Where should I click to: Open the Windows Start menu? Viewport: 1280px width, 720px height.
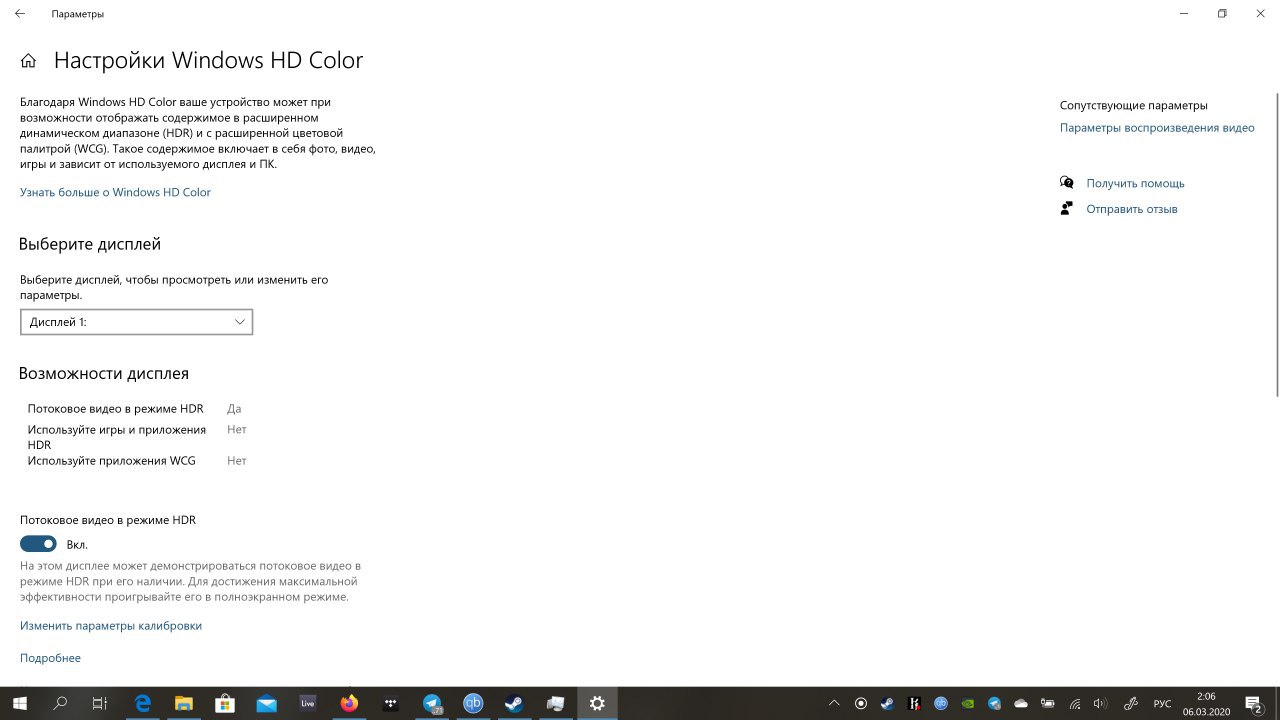click(x=19, y=703)
